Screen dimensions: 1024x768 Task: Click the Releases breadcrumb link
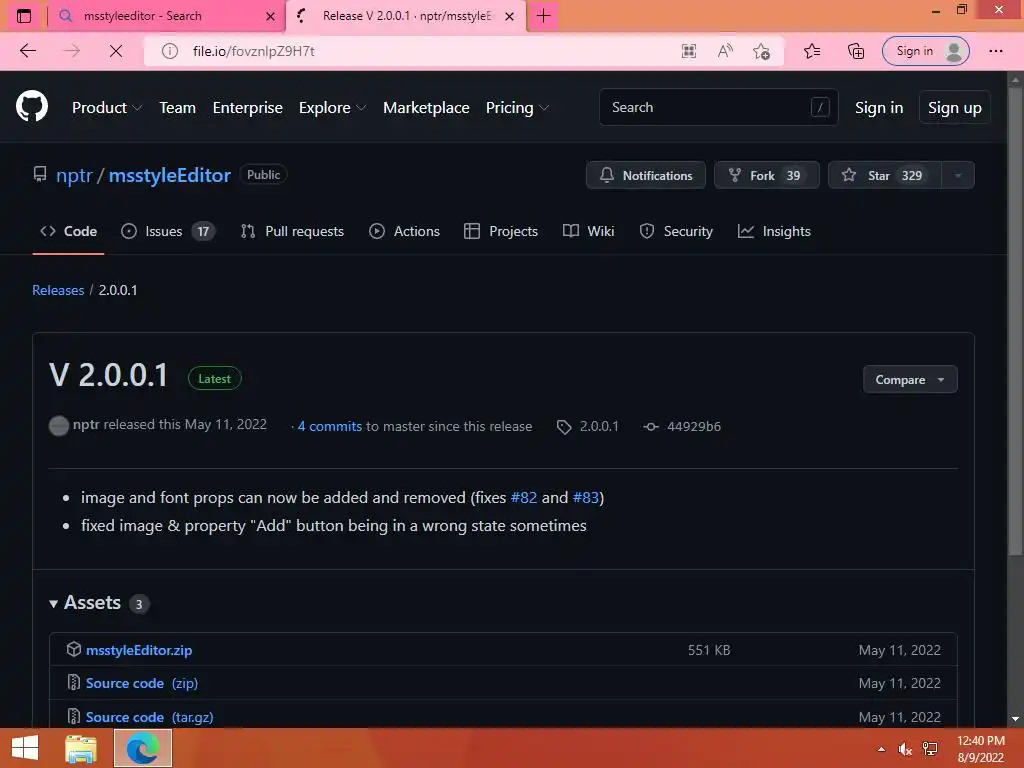pos(58,290)
